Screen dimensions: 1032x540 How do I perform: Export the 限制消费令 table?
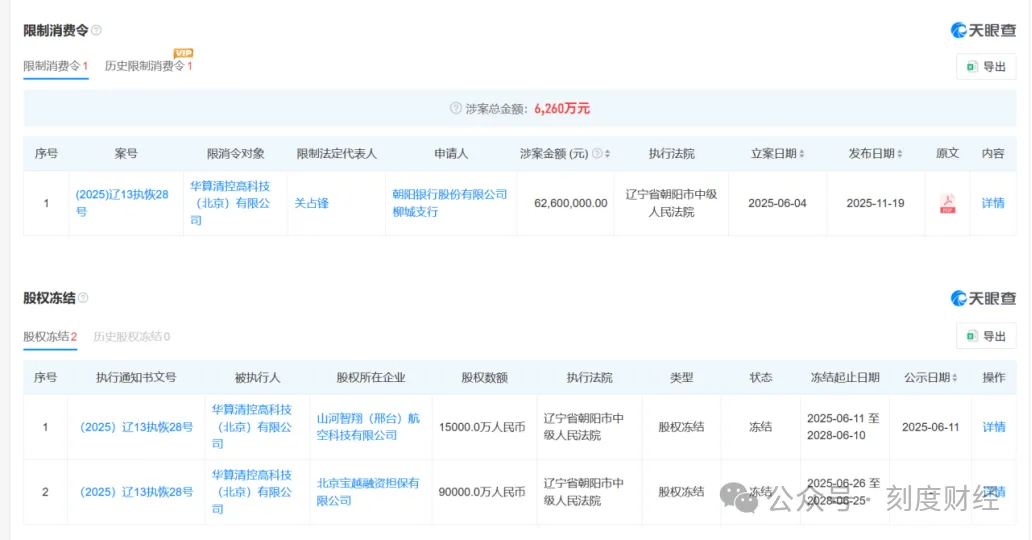tap(986, 67)
